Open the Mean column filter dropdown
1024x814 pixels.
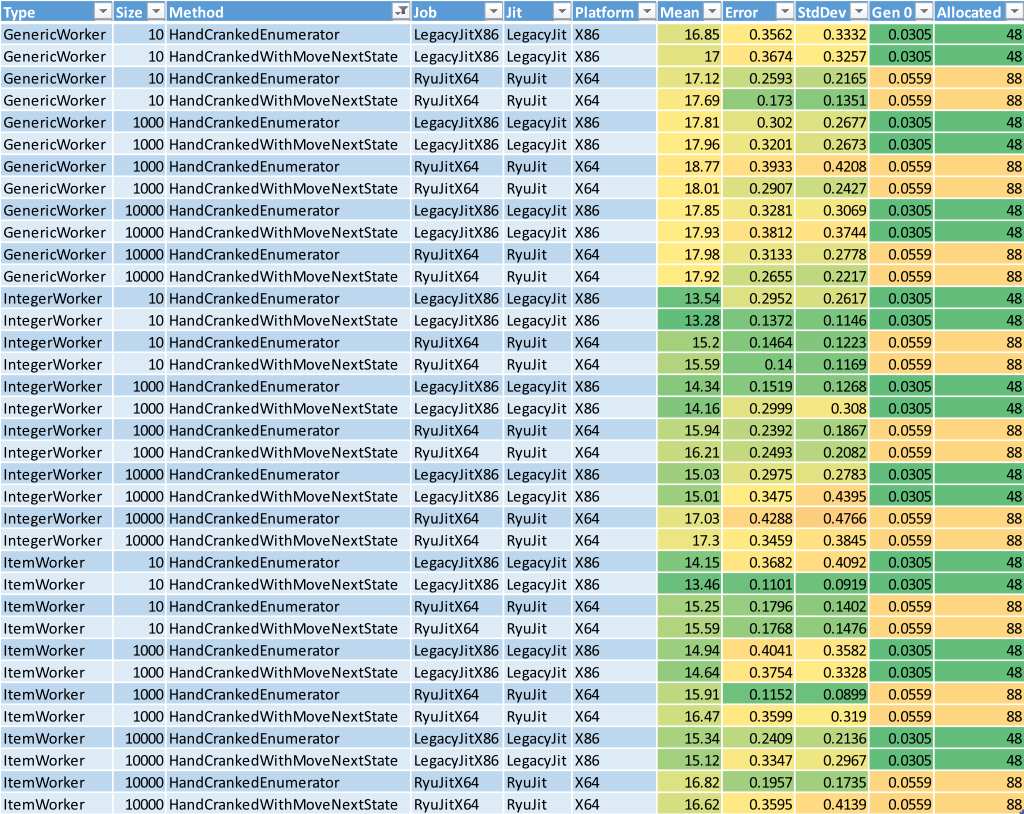click(x=712, y=12)
